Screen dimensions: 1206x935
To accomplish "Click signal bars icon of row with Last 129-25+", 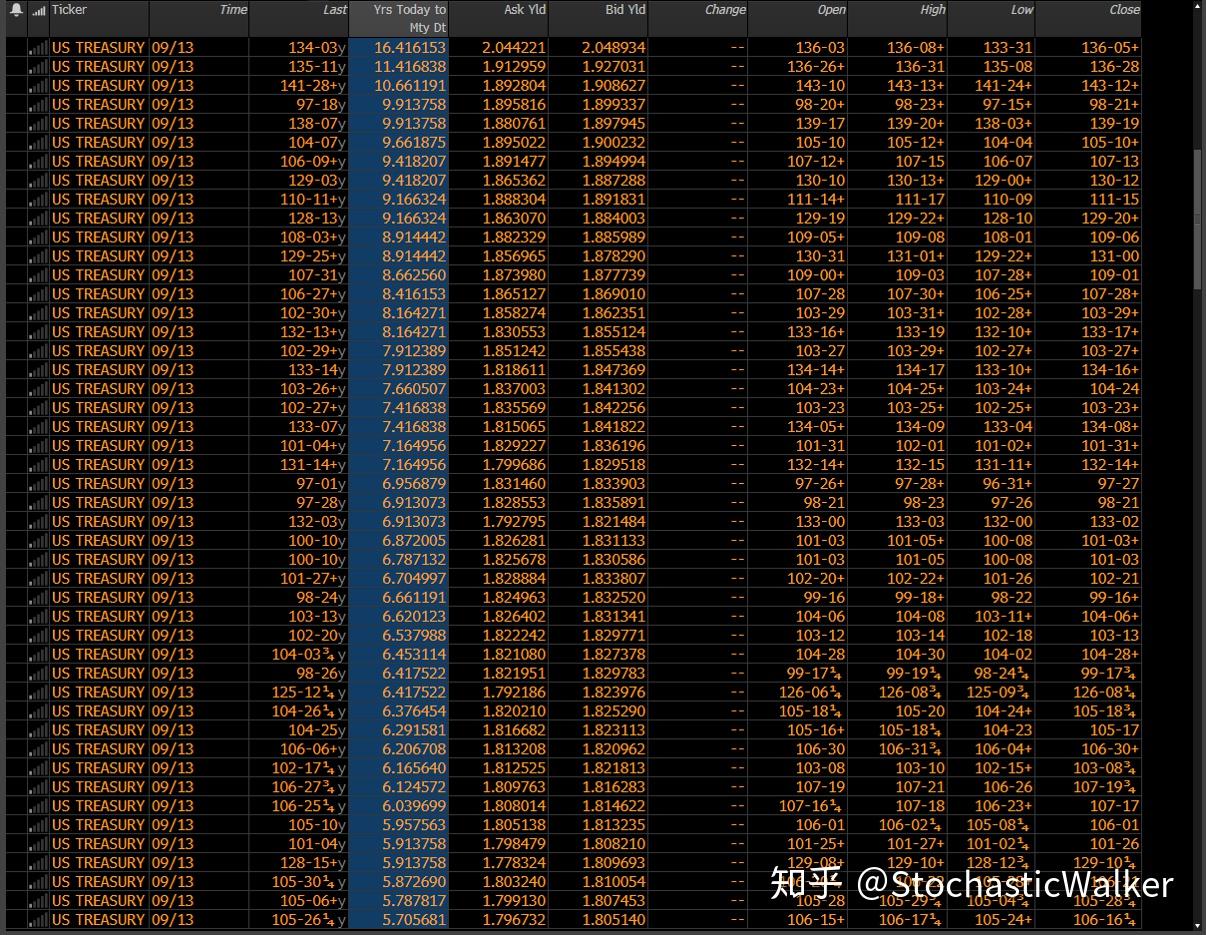I will (38, 257).
